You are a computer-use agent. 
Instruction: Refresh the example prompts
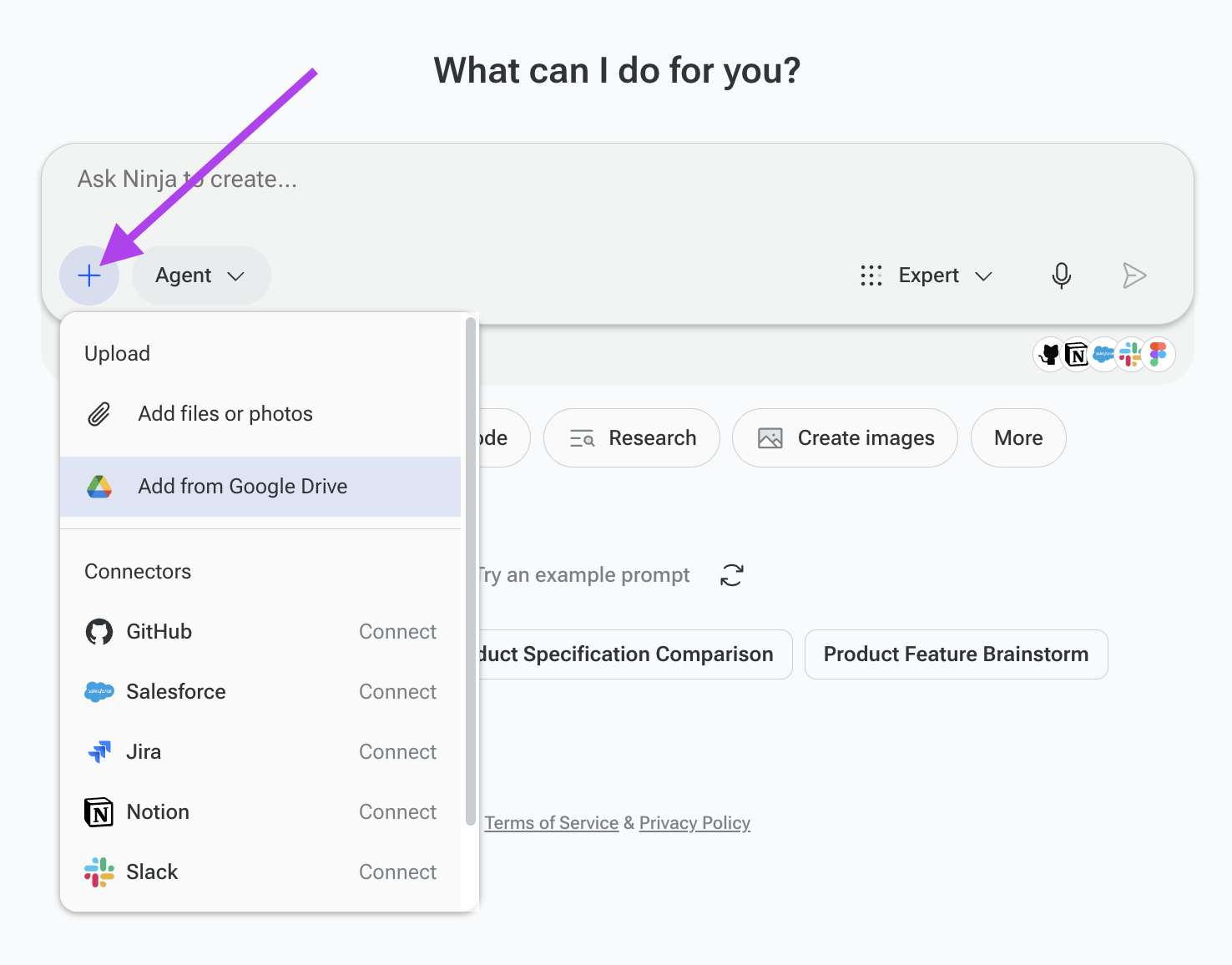(732, 575)
